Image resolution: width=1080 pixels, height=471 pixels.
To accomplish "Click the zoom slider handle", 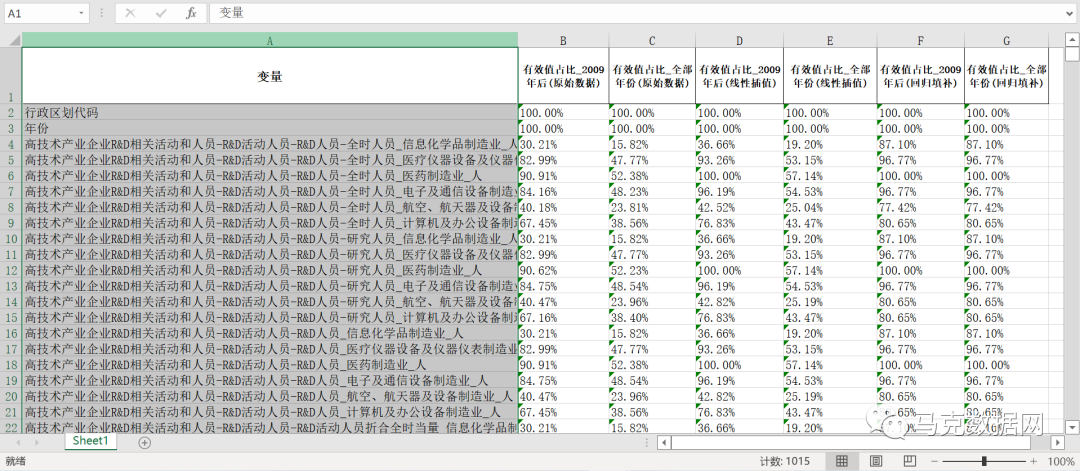I will 984,461.
